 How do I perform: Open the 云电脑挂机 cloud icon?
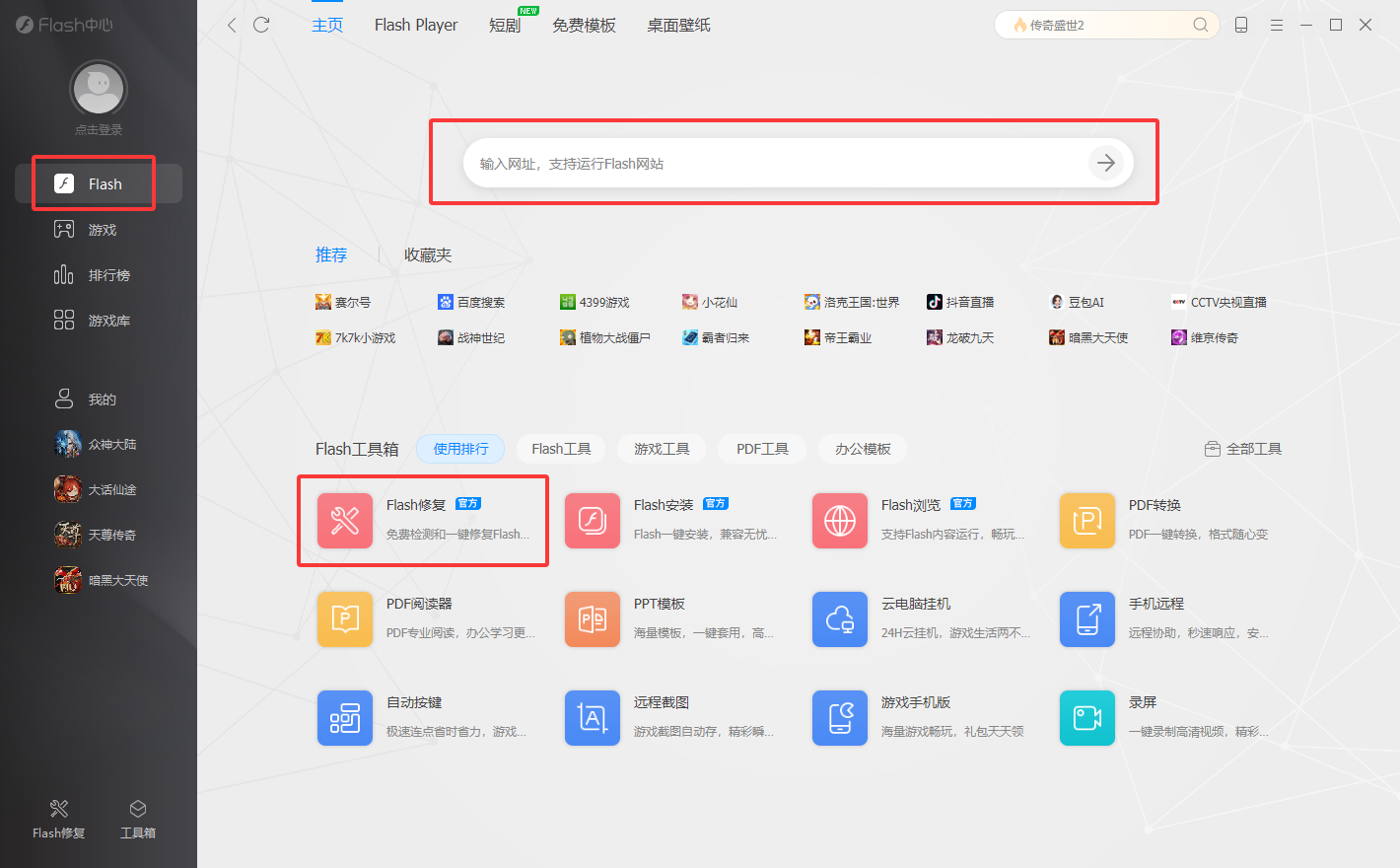point(840,618)
